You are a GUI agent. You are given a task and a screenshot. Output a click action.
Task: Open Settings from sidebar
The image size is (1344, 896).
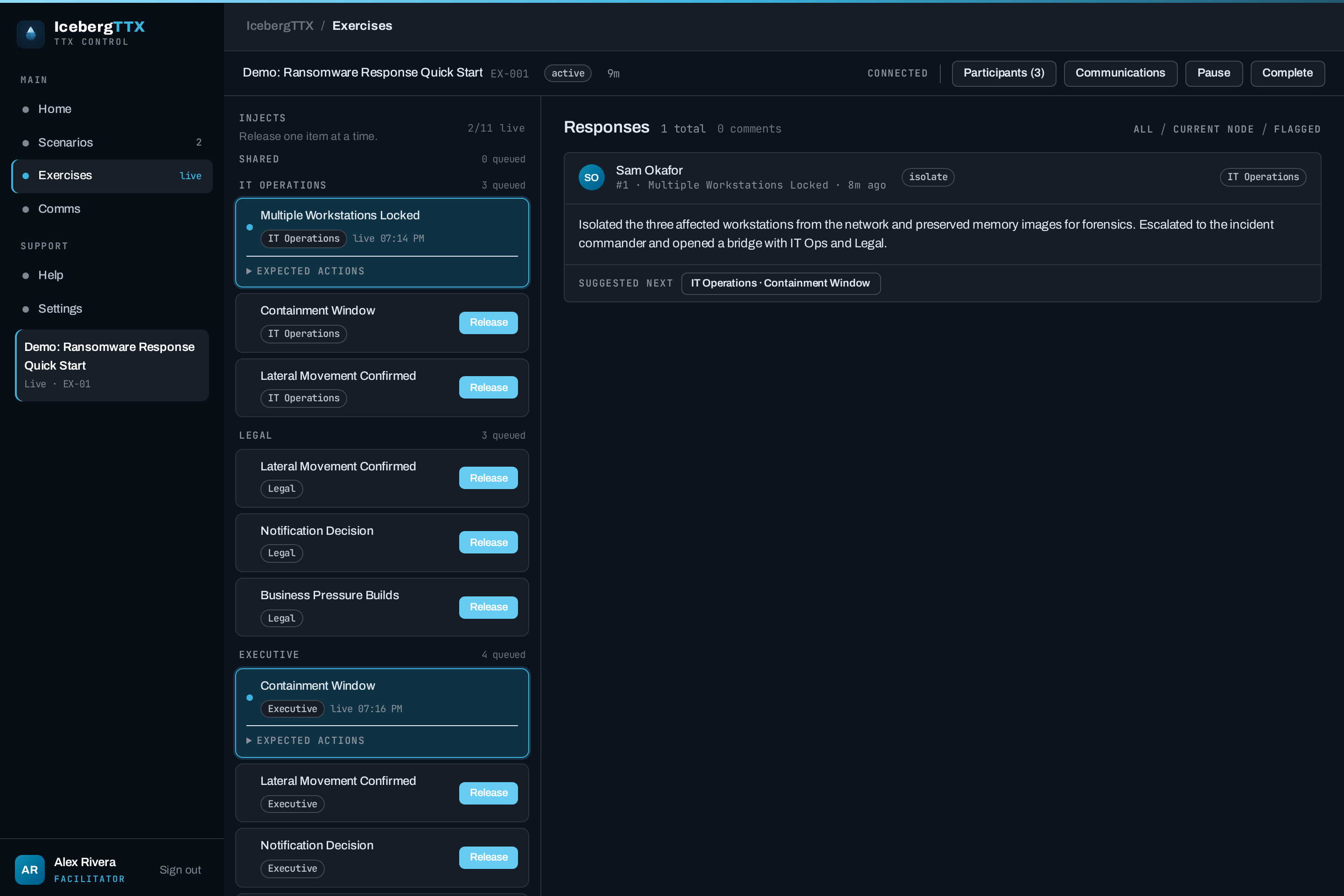[x=112, y=308]
